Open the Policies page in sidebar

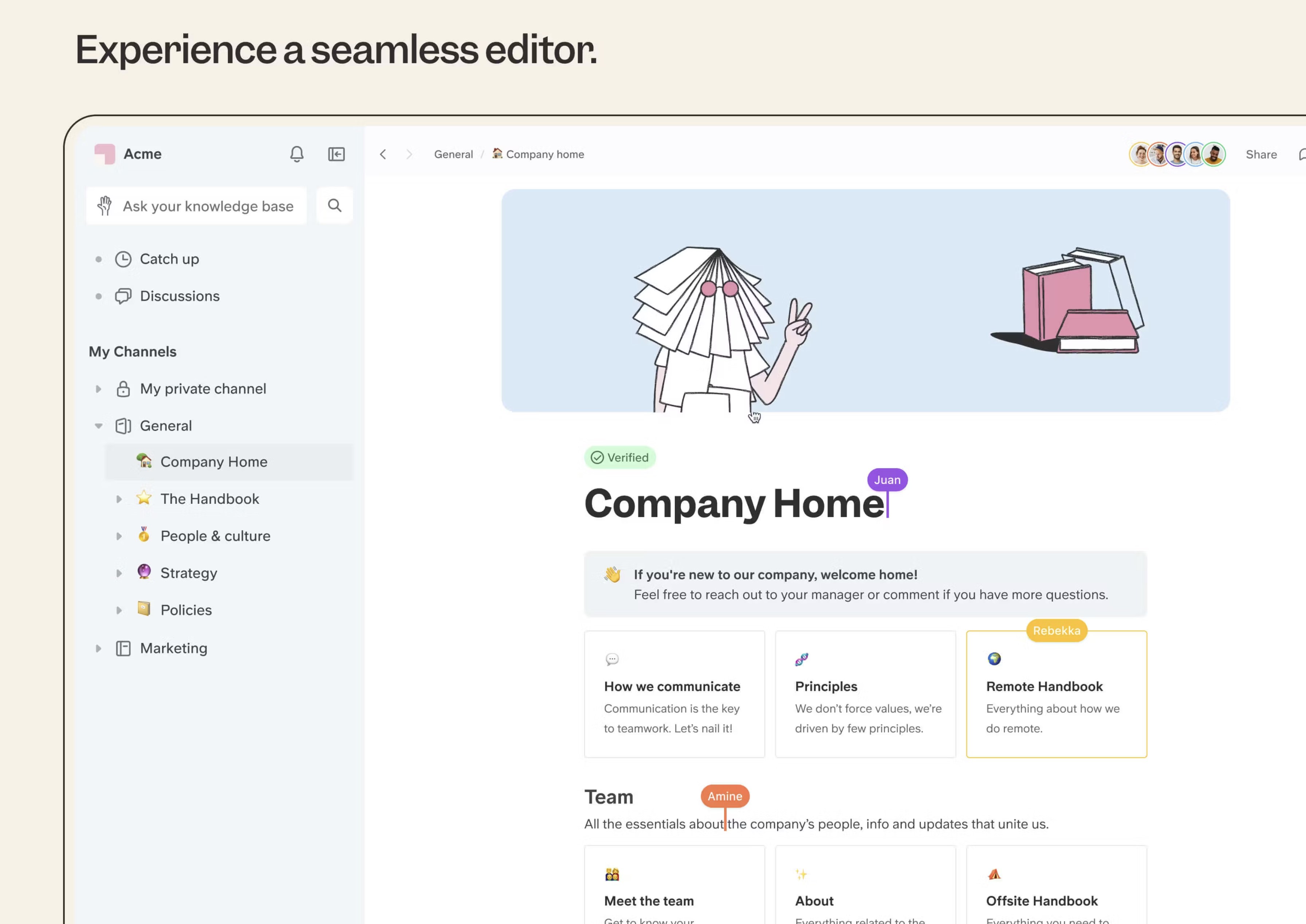coord(185,610)
